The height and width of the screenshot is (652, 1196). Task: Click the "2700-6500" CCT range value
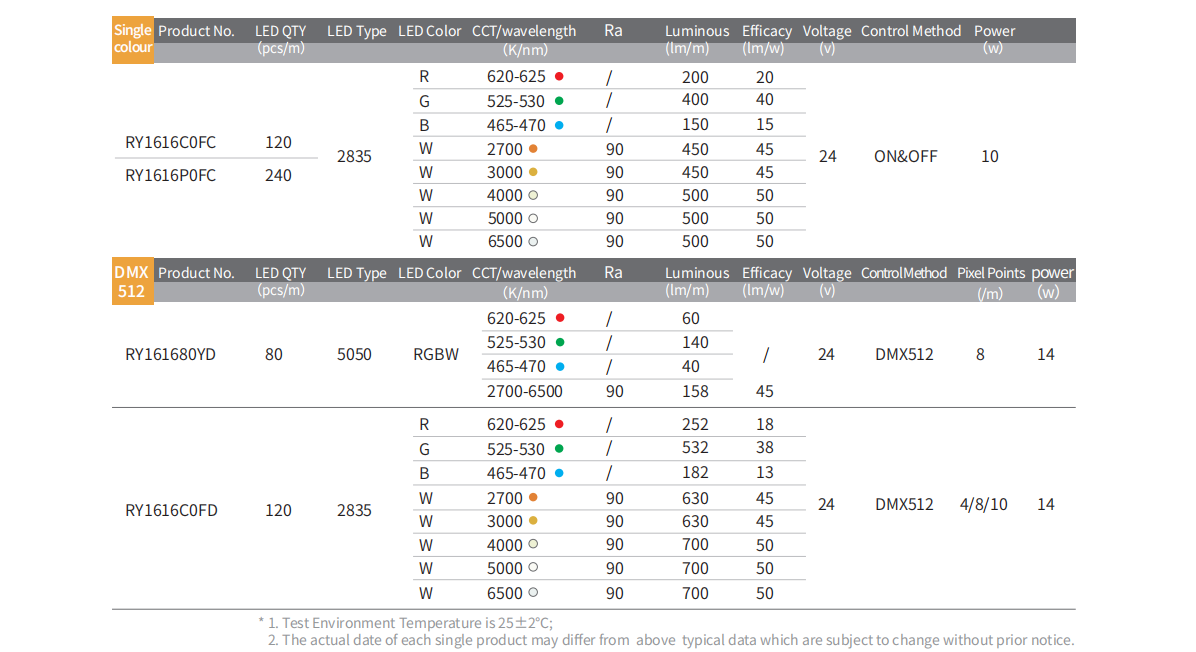[524, 392]
